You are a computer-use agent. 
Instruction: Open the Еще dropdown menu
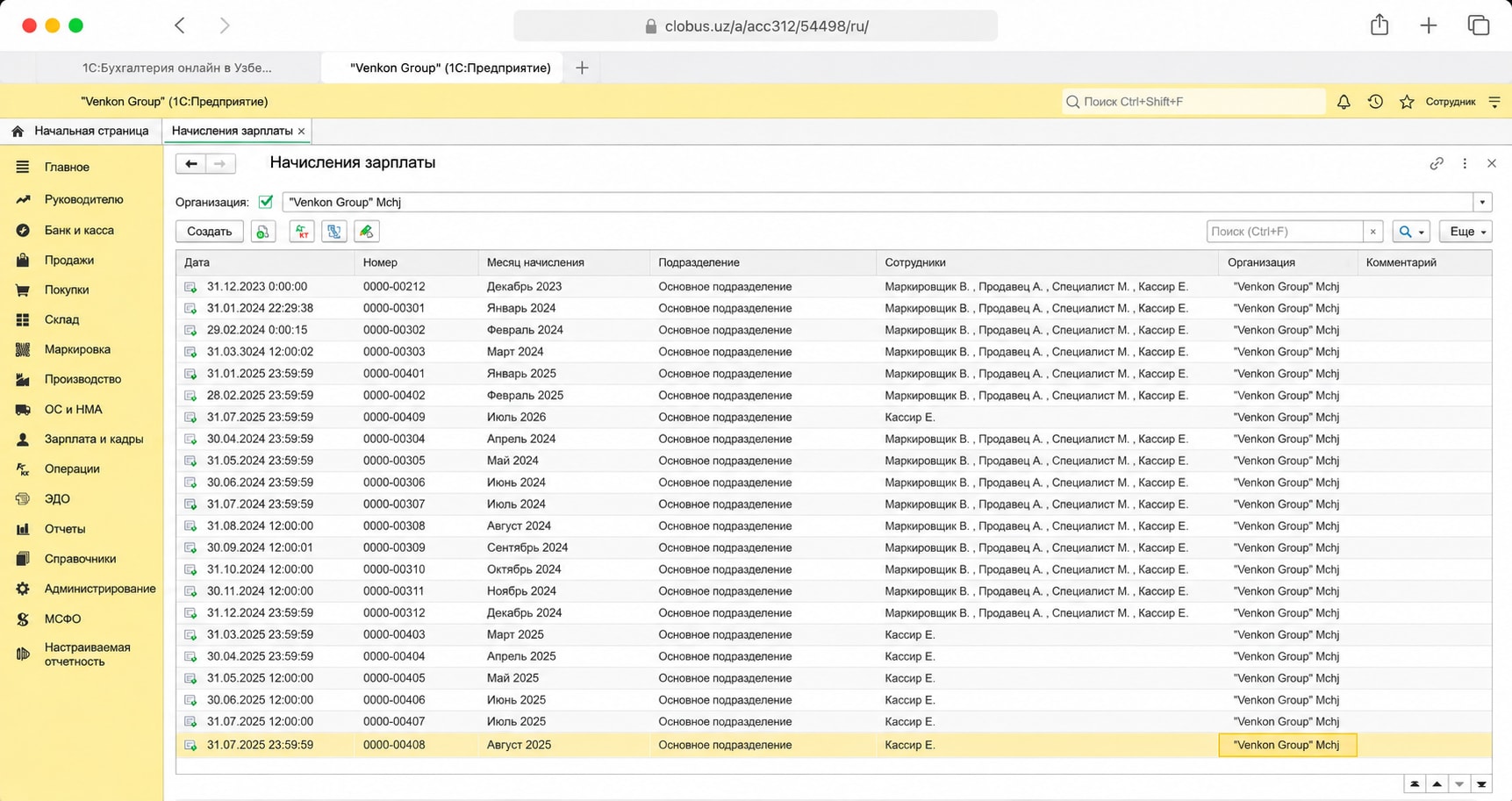pos(1465,232)
